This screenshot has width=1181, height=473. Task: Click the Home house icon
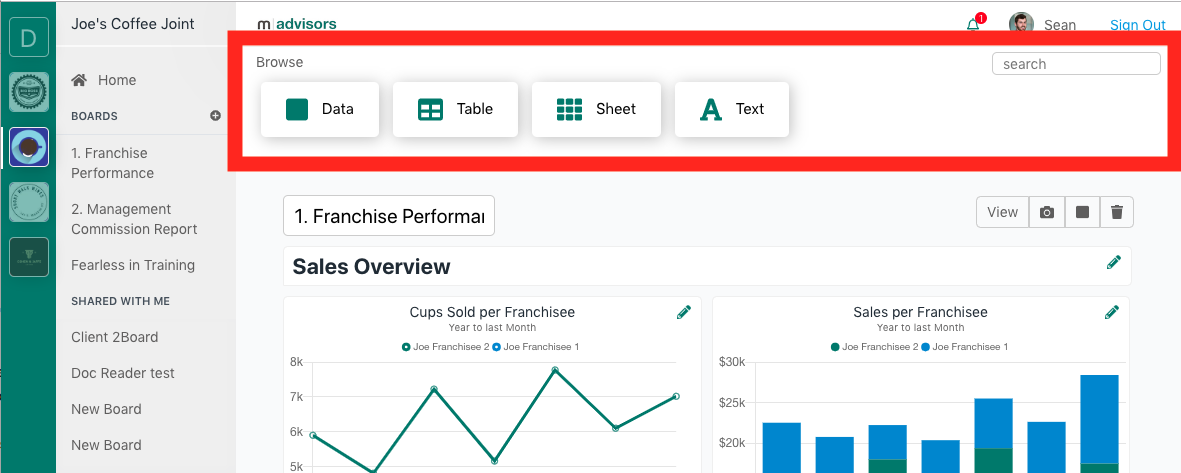[78, 79]
